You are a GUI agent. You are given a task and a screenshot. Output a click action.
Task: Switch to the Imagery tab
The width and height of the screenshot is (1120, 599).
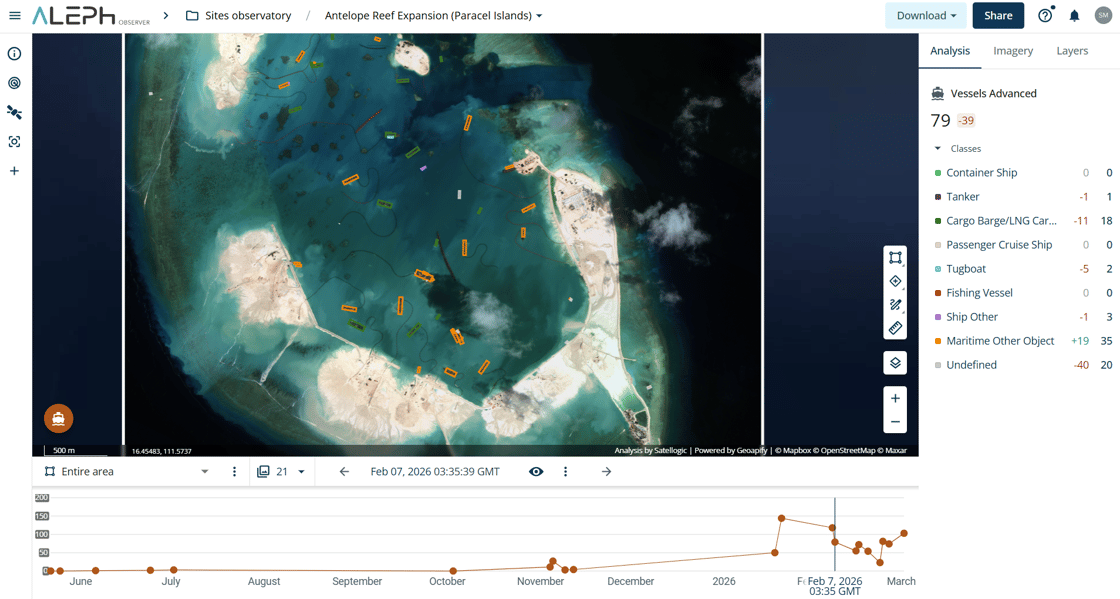[1013, 51]
